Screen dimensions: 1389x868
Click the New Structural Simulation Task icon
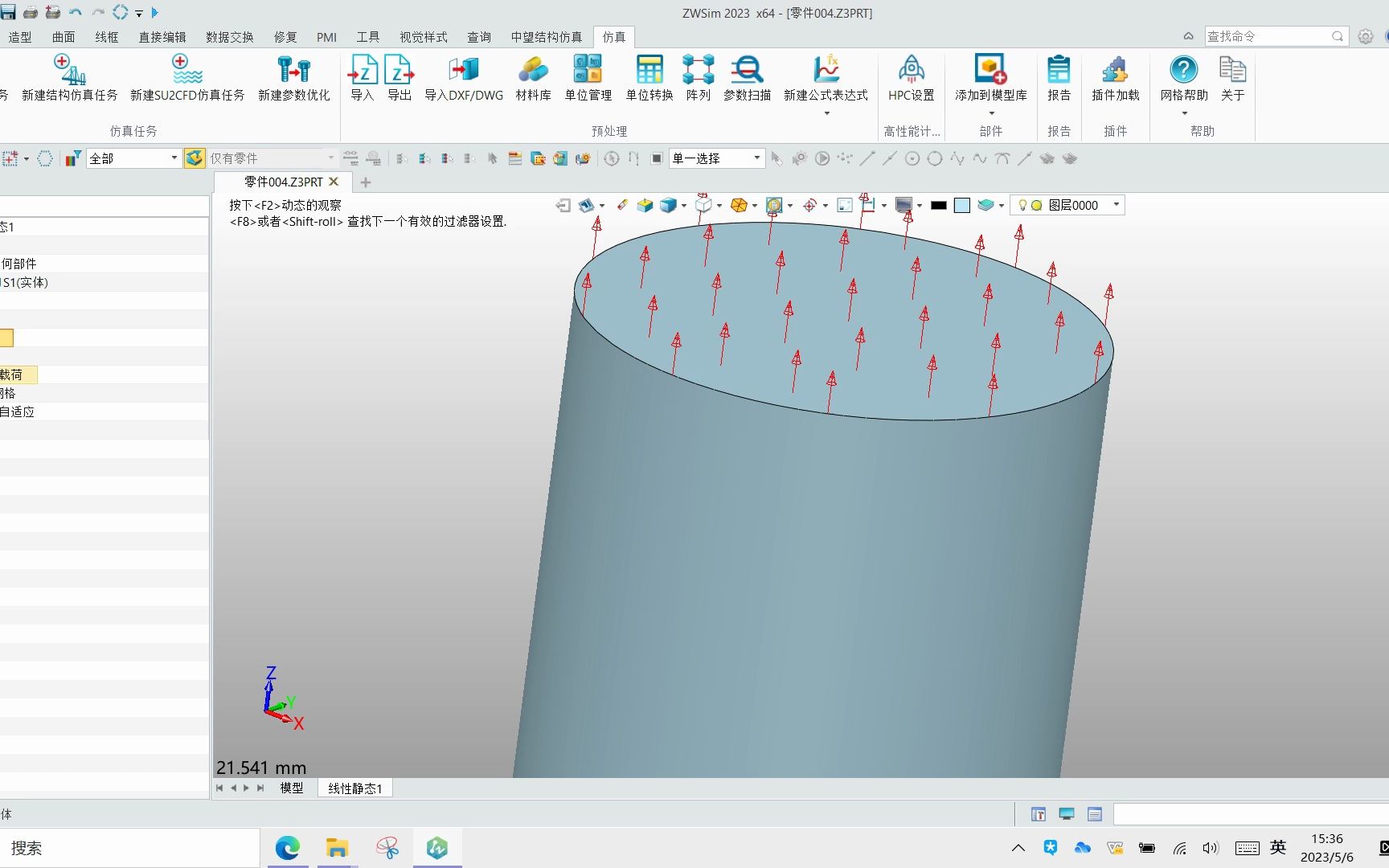click(x=70, y=70)
